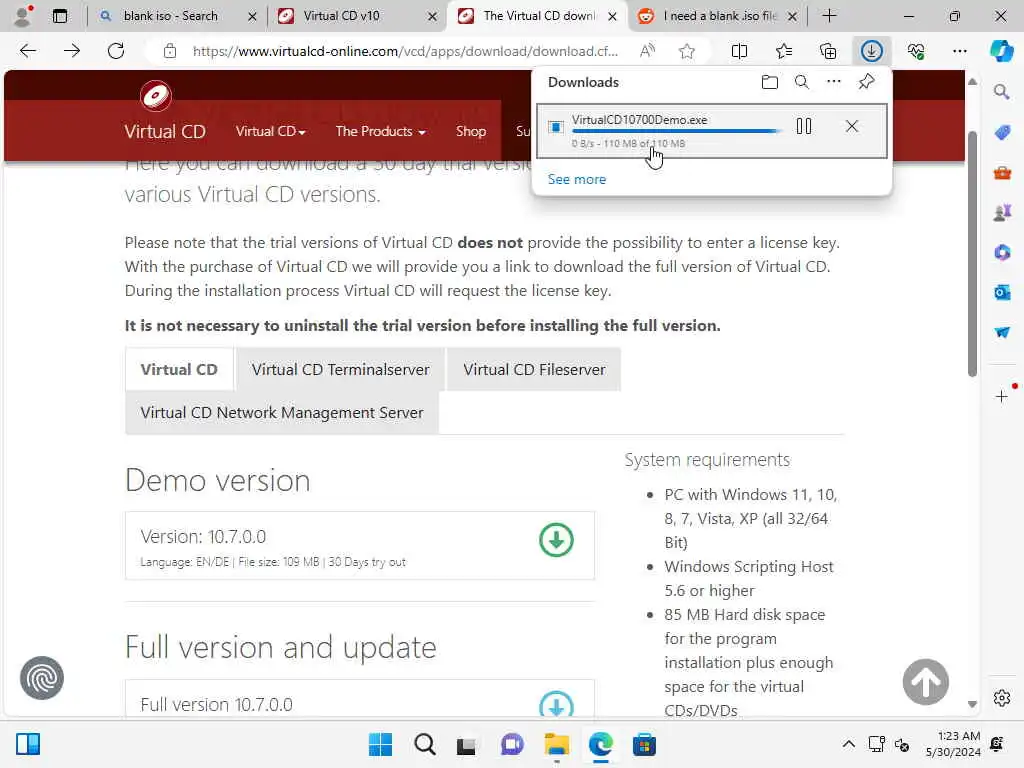Download Demo version 10.7.0.0
The image size is (1024, 768).
[556, 540]
